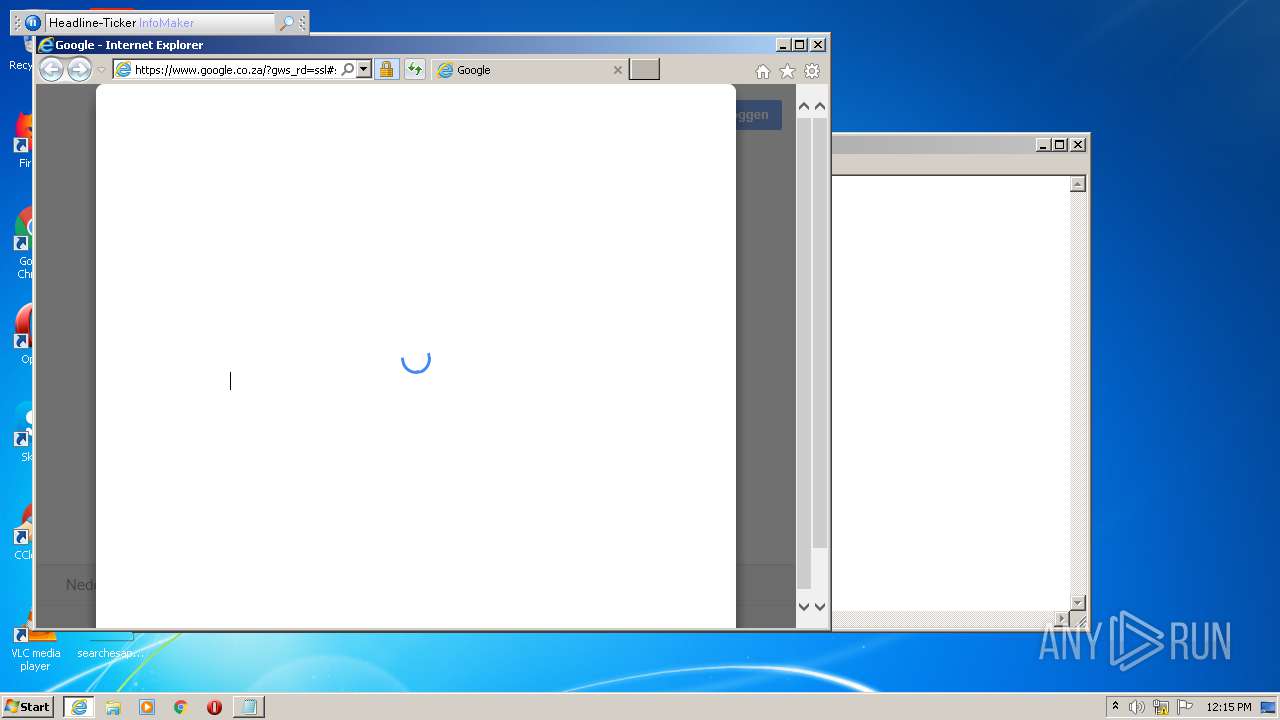Focus the Headline-Ticker InfoMaker text field
The width and height of the screenshot is (1280, 720).
click(x=160, y=23)
